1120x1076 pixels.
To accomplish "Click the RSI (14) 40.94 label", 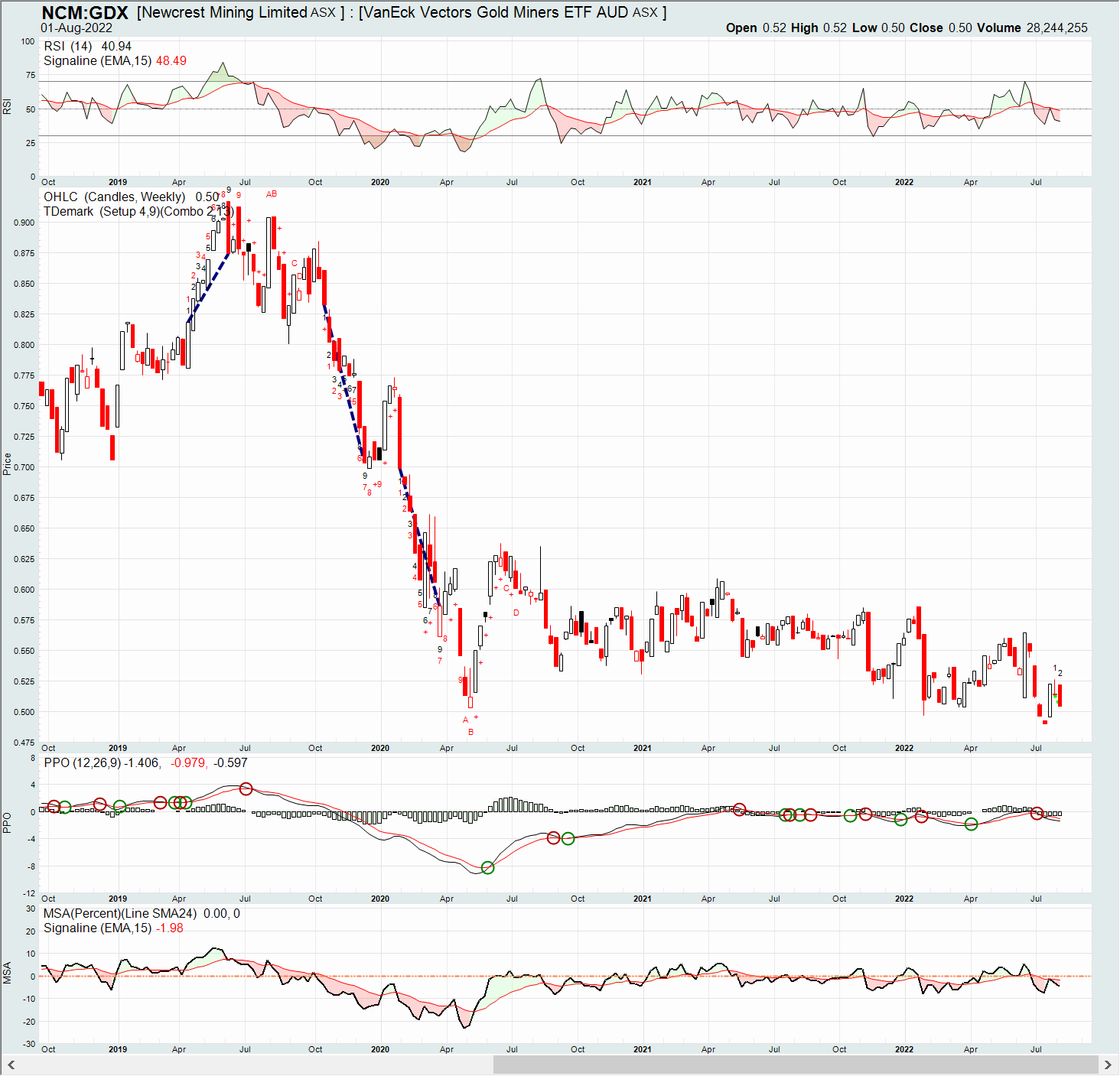I will [87, 46].
